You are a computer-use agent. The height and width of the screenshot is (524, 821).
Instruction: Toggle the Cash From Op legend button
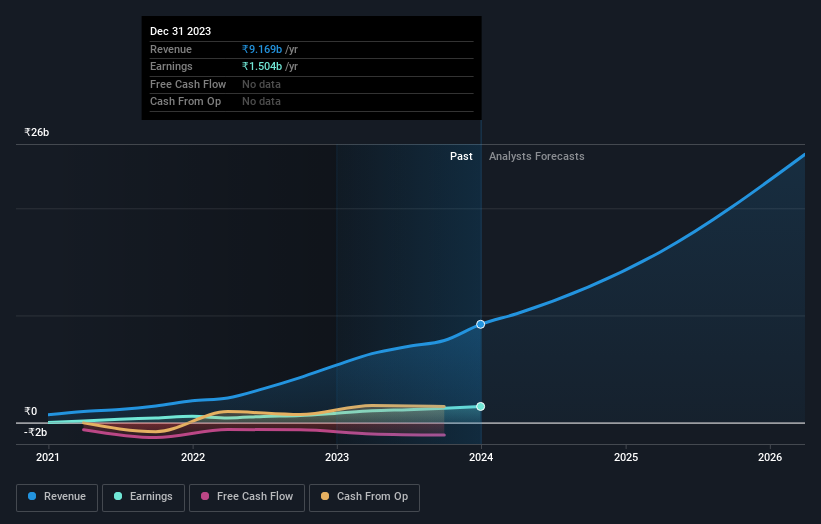[364, 497]
